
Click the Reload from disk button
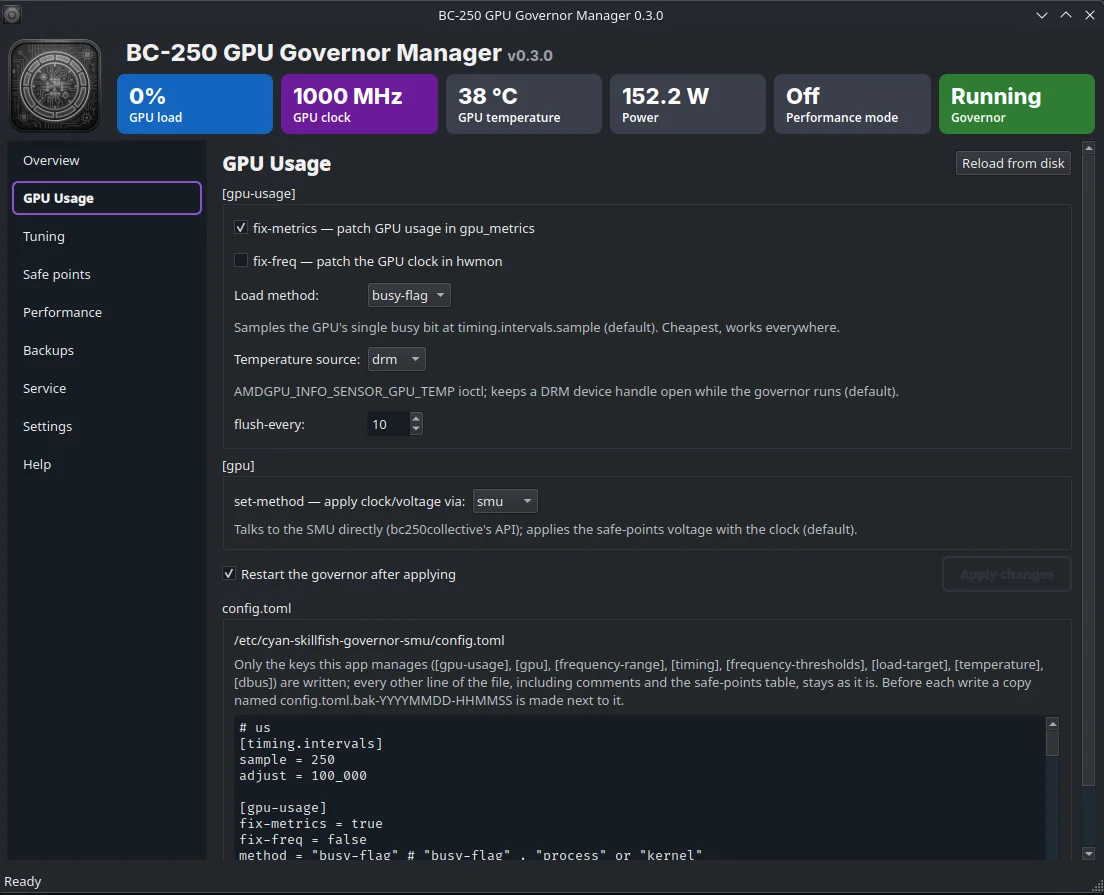[x=1013, y=163]
